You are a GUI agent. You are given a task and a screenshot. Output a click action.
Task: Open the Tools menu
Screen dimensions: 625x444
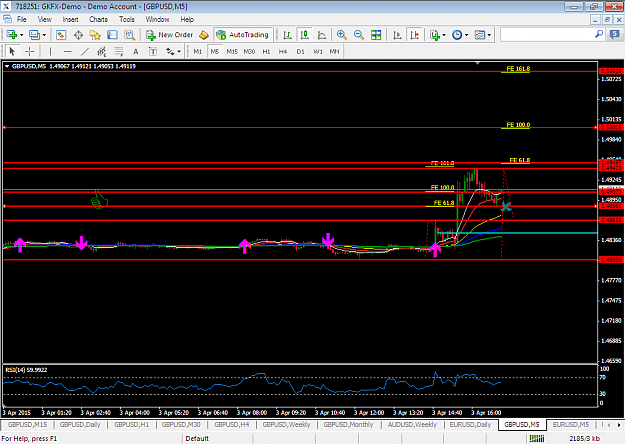(x=127, y=19)
